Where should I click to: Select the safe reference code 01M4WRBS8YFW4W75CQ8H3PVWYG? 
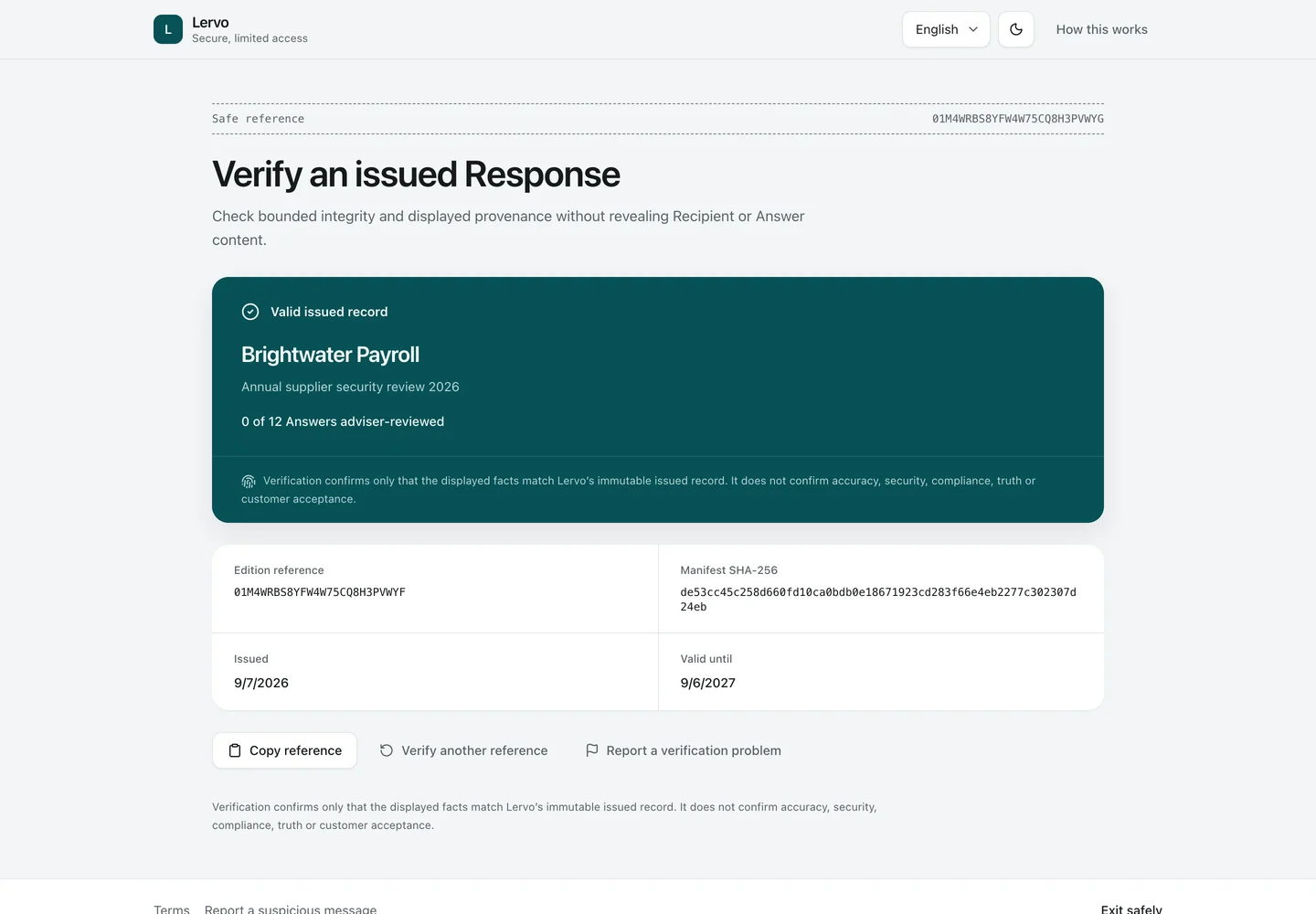[x=1018, y=119]
